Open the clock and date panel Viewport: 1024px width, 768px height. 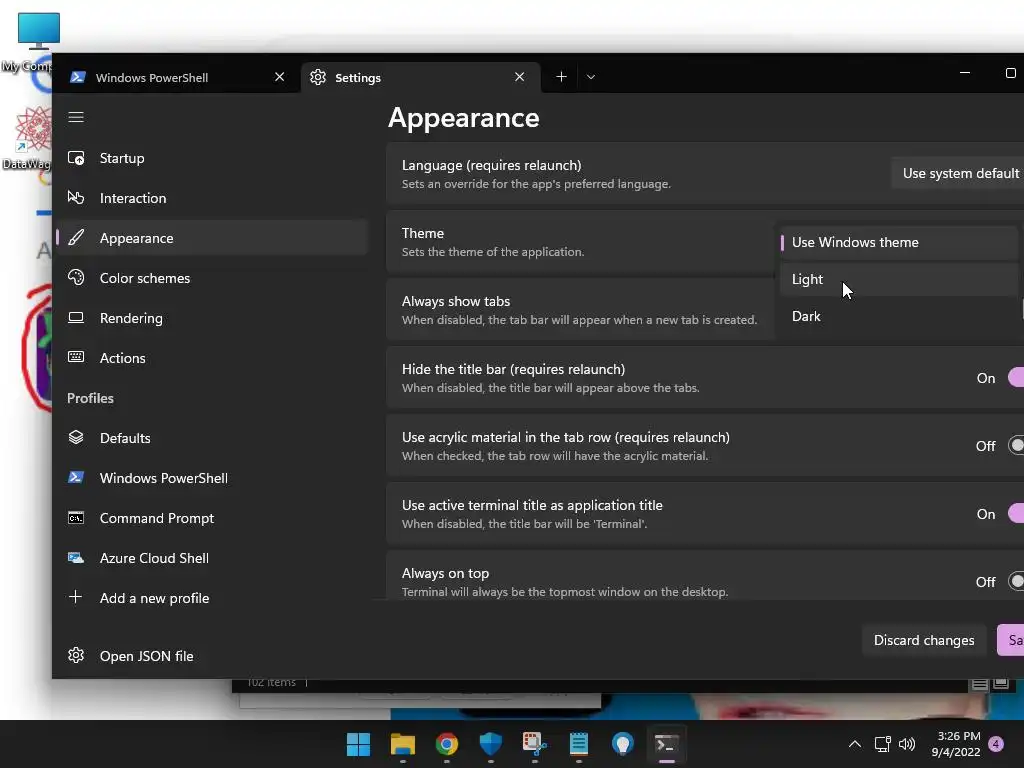pyautogui.click(x=955, y=744)
